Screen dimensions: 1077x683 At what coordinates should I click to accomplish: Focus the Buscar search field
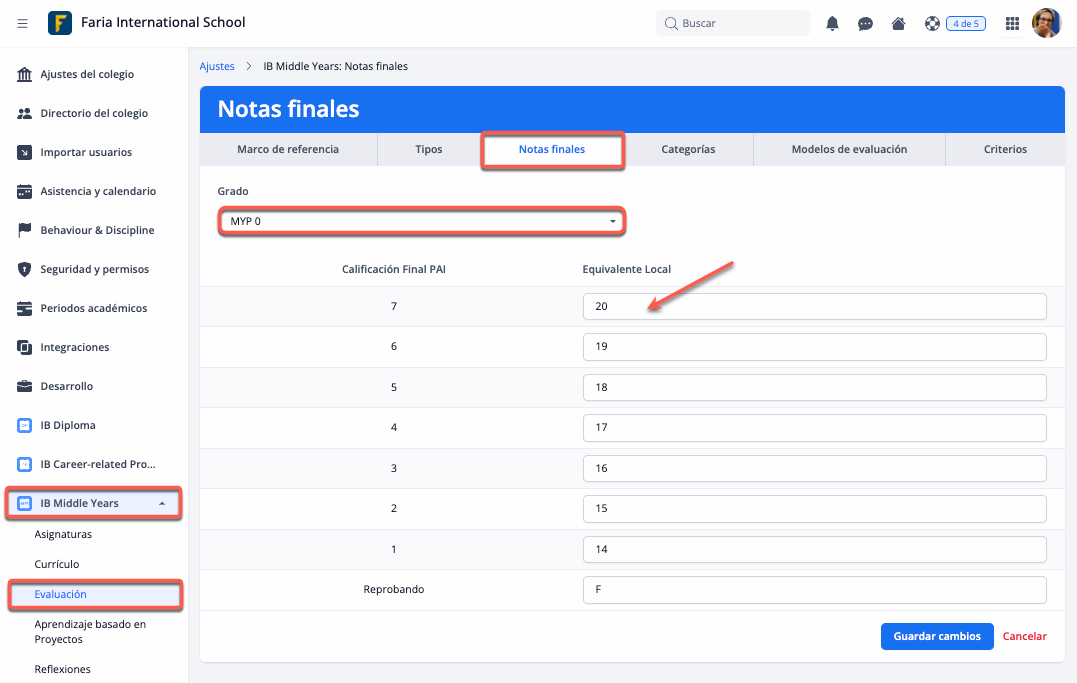click(740, 23)
